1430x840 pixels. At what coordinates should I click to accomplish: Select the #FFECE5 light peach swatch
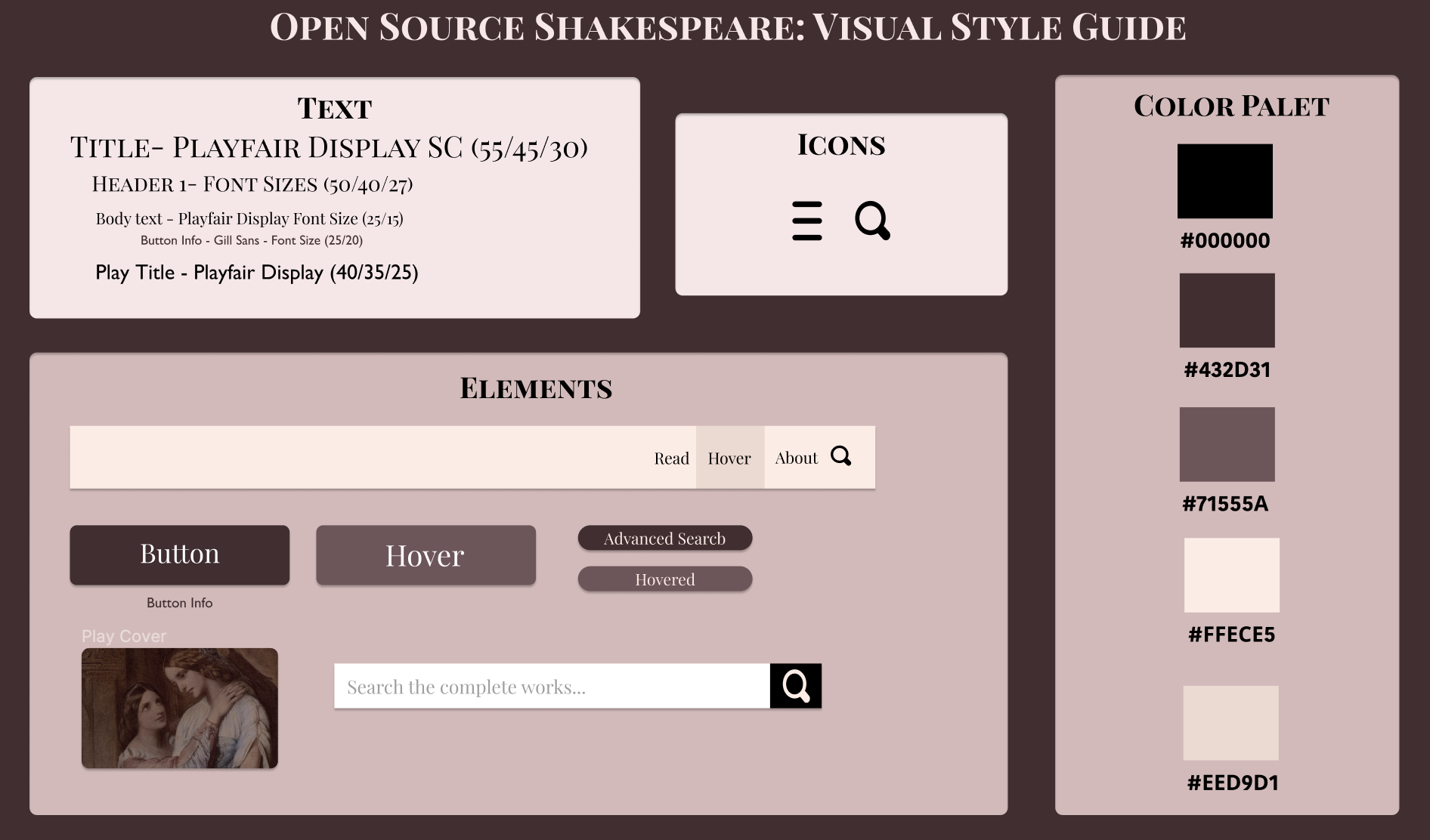1231,575
